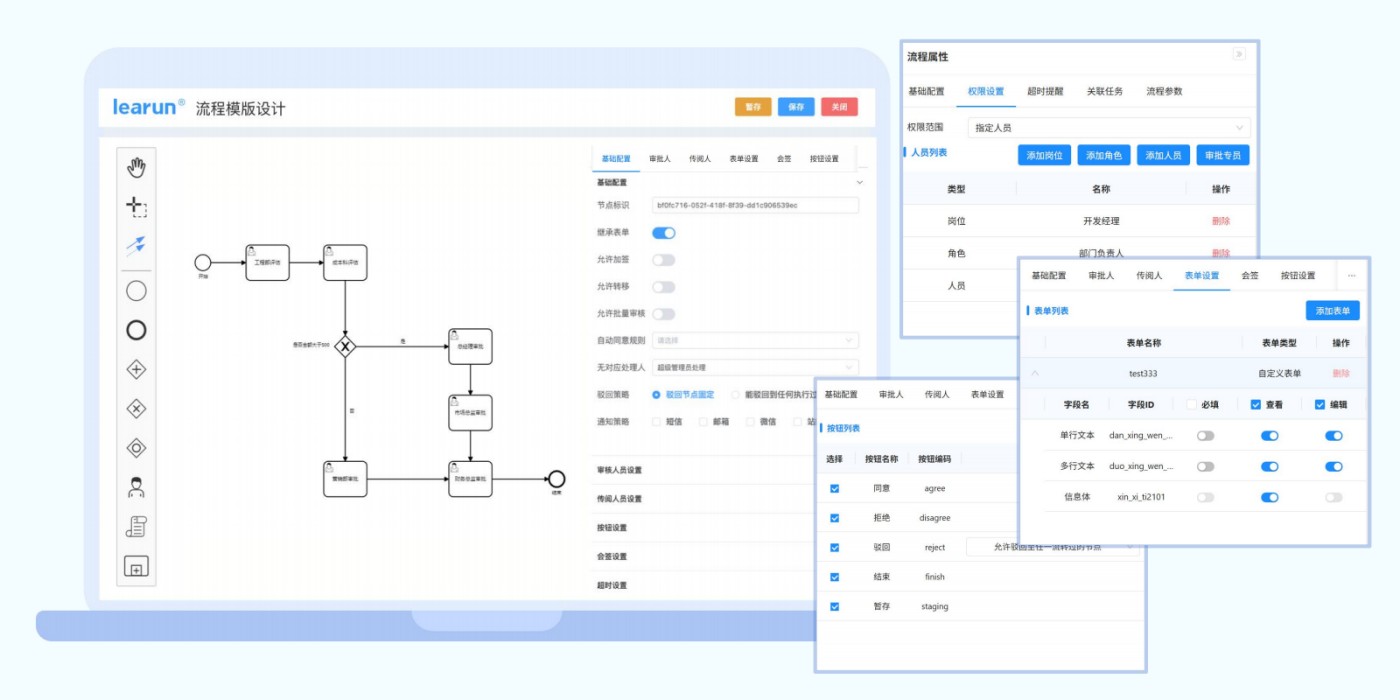The height and width of the screenshot is (700, 1400).
Task: Enable the 允许加签 switch
Action: coord(664,260)
